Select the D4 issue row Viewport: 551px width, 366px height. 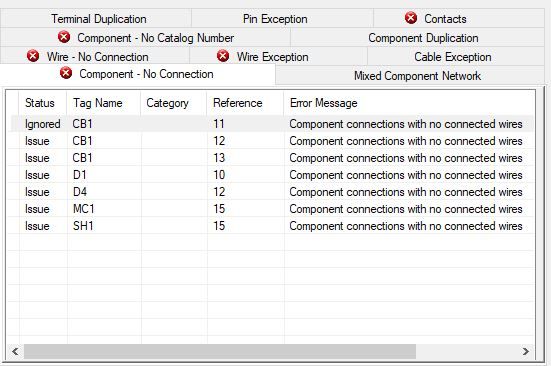click(271, 192)
